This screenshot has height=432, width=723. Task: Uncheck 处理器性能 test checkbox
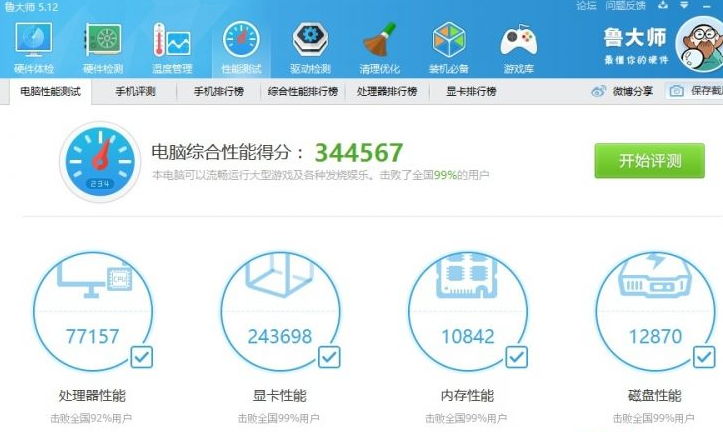(142, 357)
